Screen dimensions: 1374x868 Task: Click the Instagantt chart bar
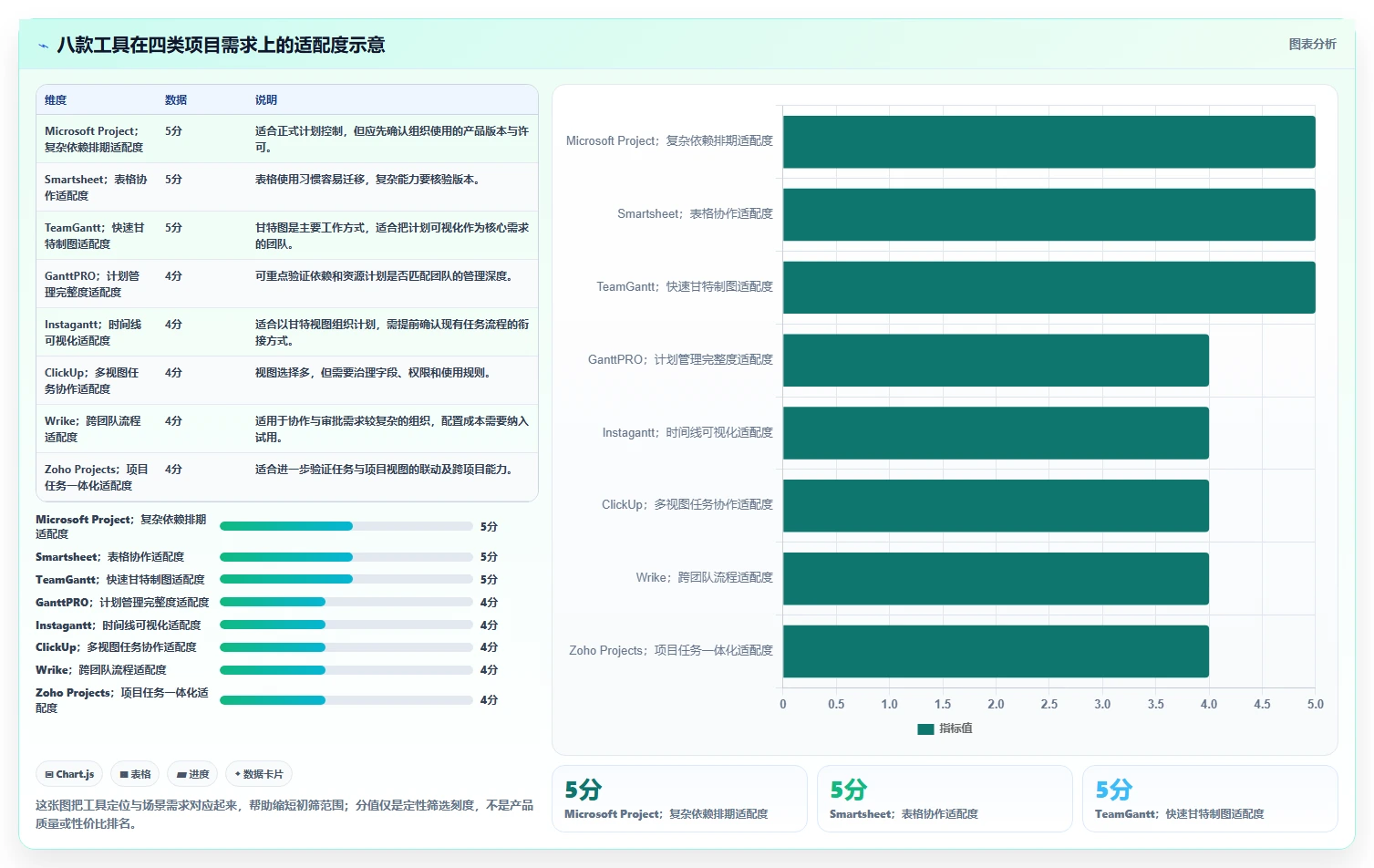996,433
